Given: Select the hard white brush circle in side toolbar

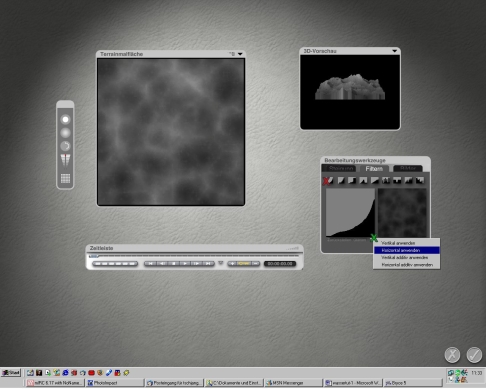Looking at the screenshot, I should pyautogui.click(x=65, y=119).
